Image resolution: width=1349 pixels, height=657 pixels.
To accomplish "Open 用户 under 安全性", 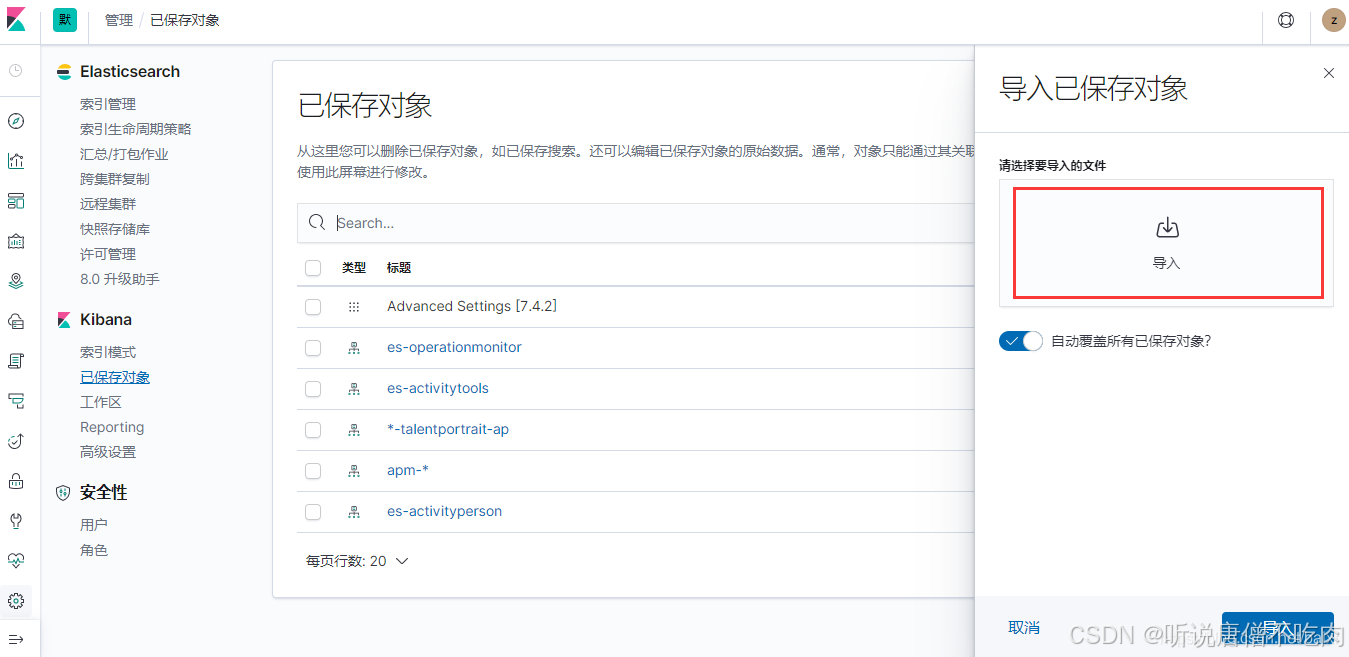I will coord(94,525).
